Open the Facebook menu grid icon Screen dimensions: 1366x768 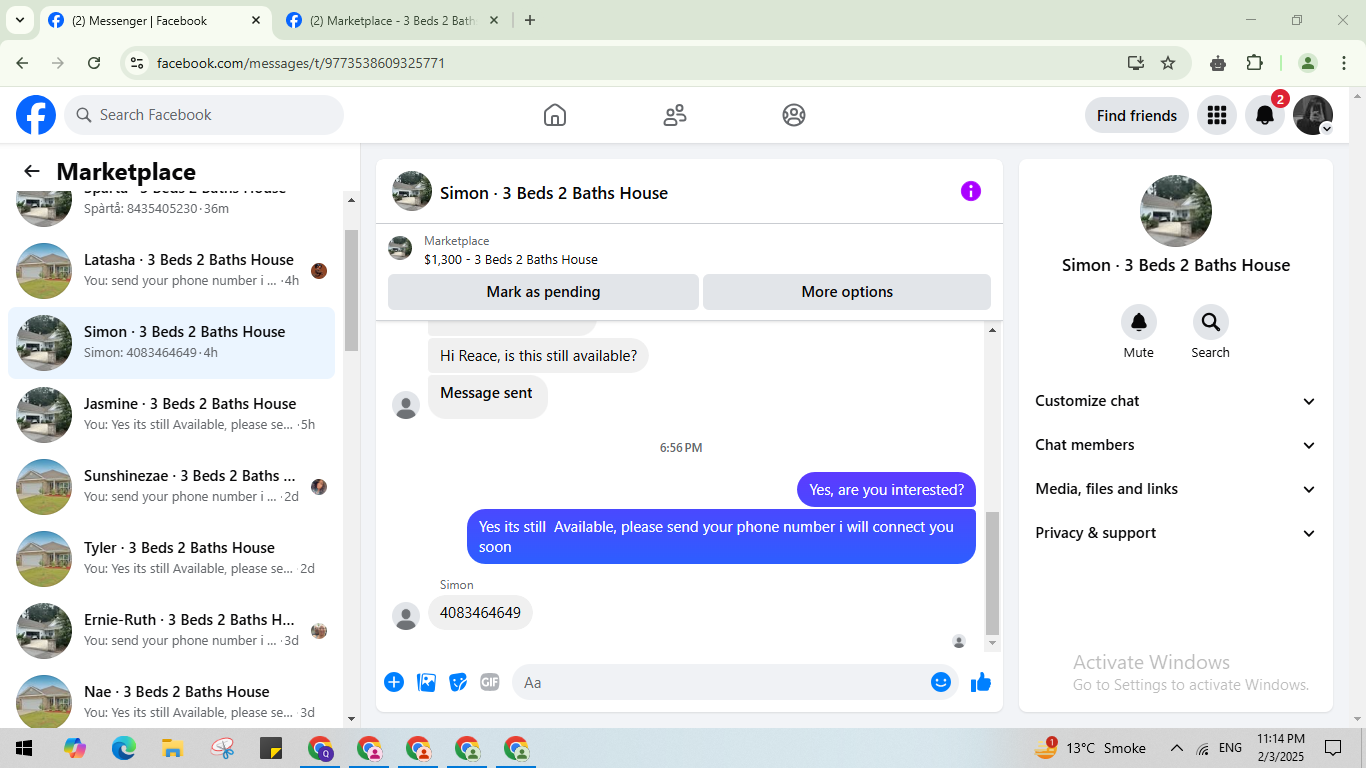(1217, 115)
